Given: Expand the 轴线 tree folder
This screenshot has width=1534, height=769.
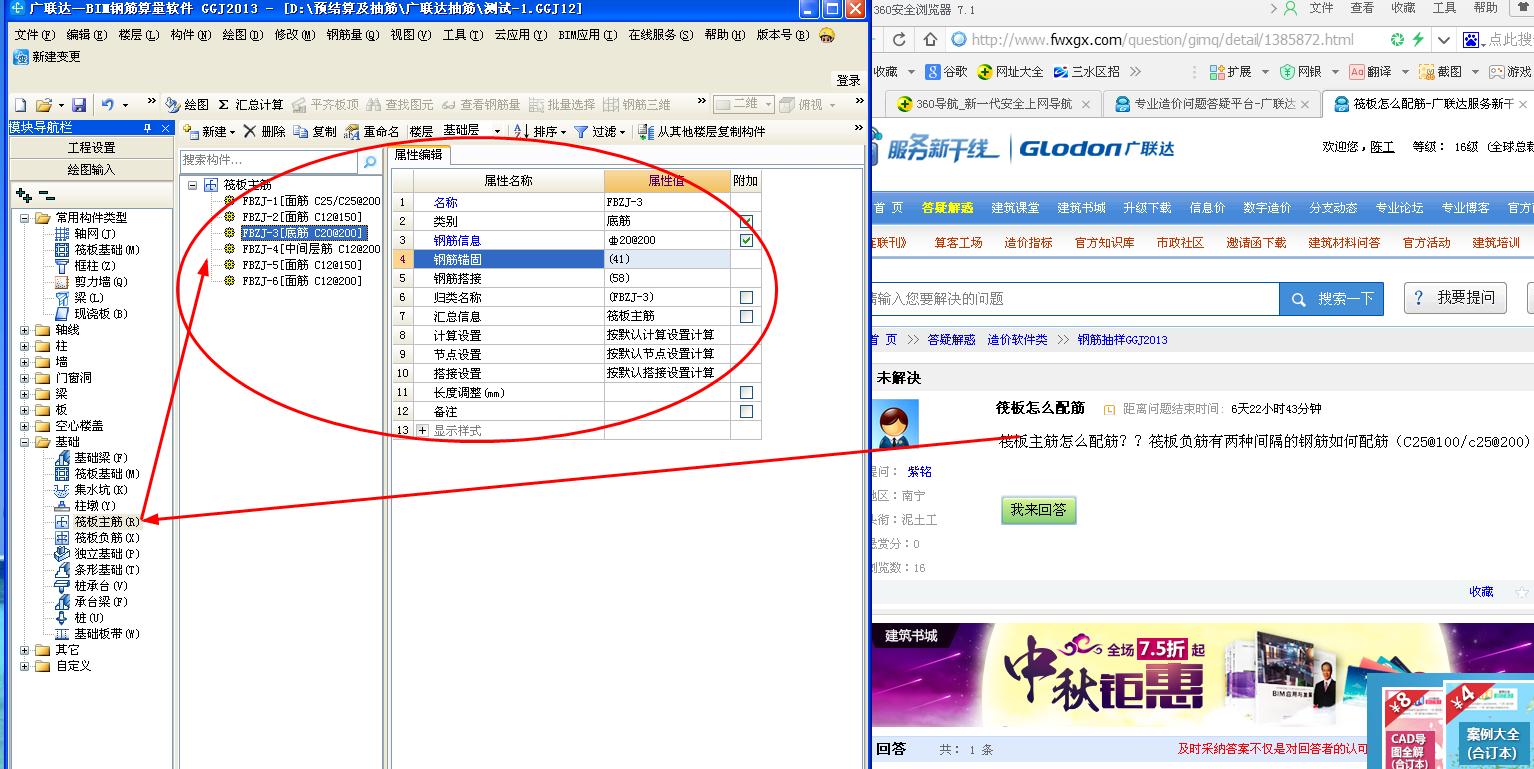Looking at the screenshot, I should 25,330.
